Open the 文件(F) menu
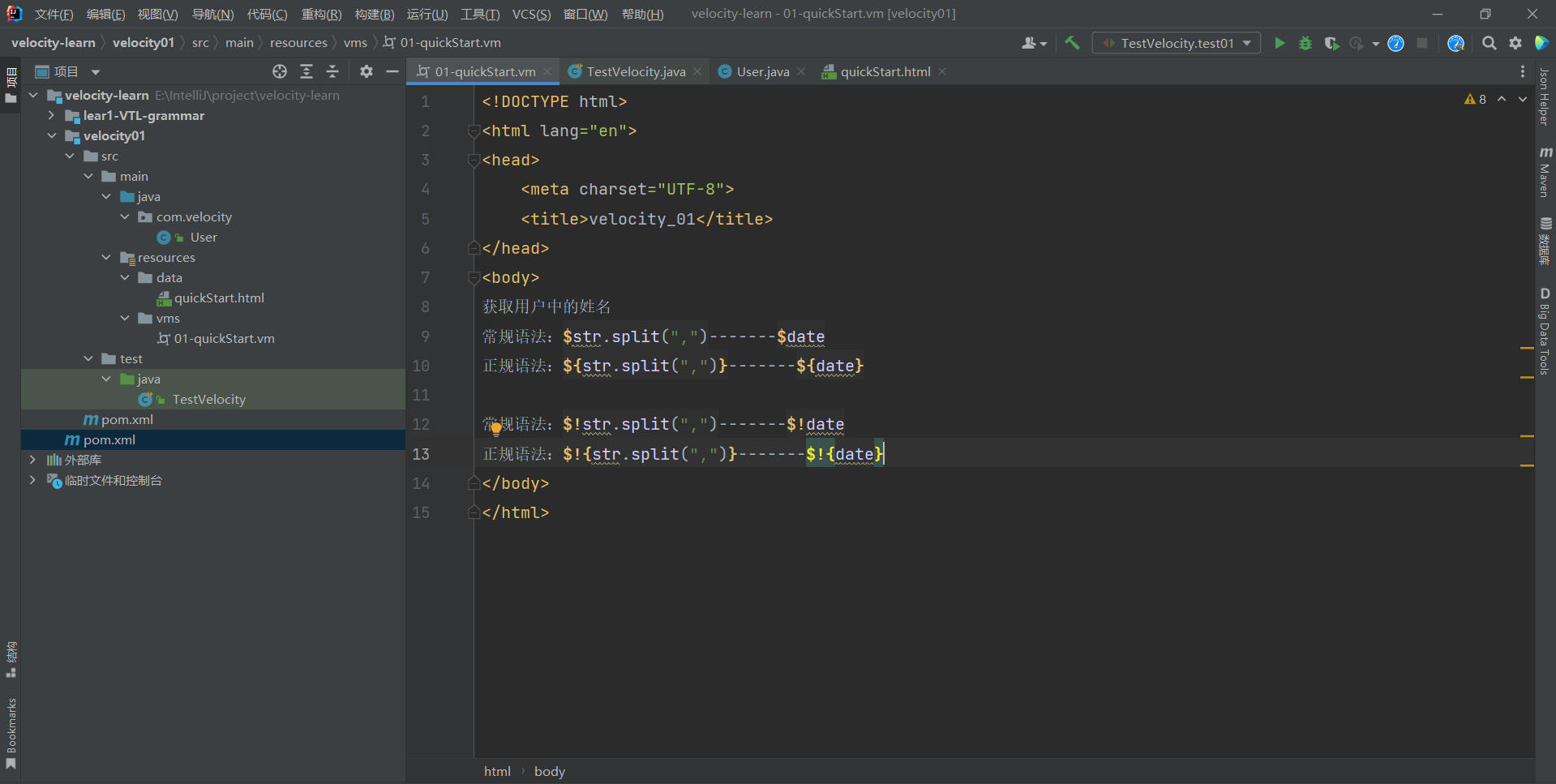 pos(54,14)
